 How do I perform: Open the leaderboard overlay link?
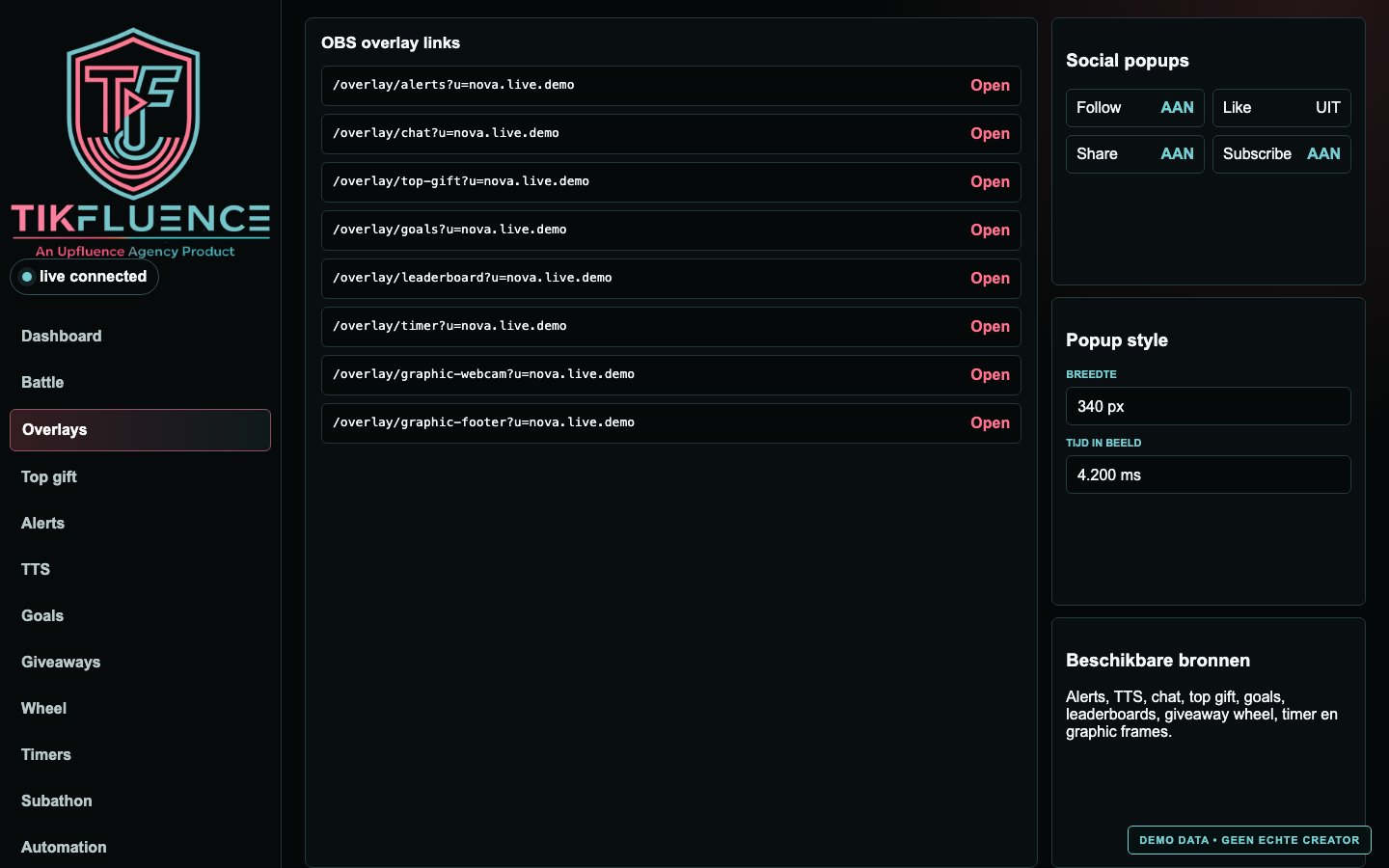pyautogui.click(x=990, y=279)
